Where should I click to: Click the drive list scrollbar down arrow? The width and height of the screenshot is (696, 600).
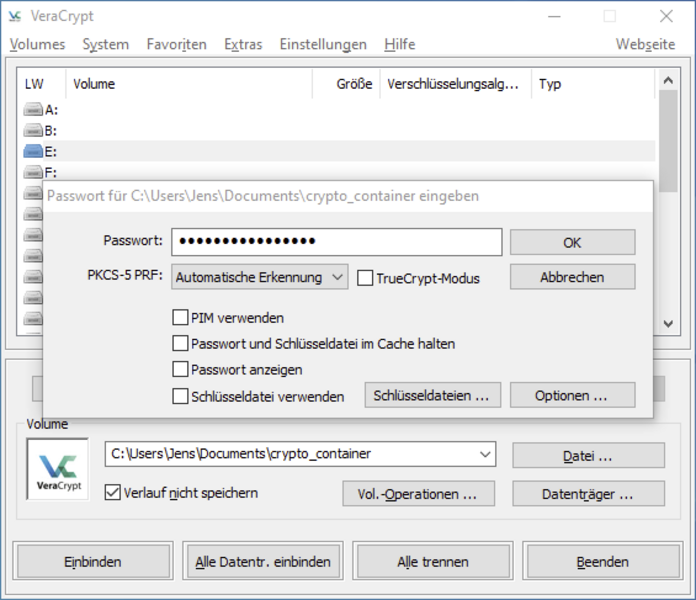[x=669, y=324]
